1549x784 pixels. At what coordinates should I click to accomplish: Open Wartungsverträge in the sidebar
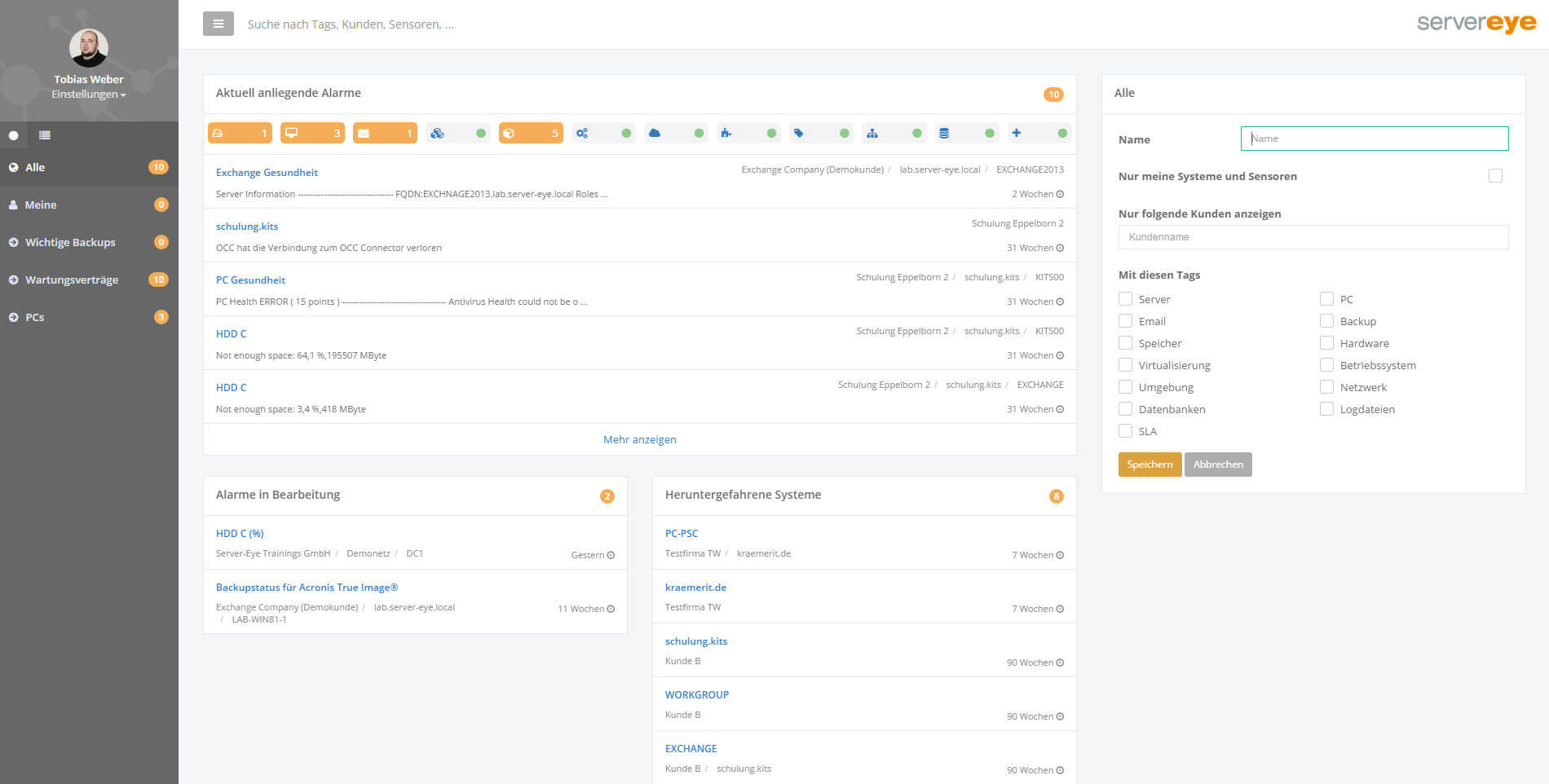pos(72,280)
